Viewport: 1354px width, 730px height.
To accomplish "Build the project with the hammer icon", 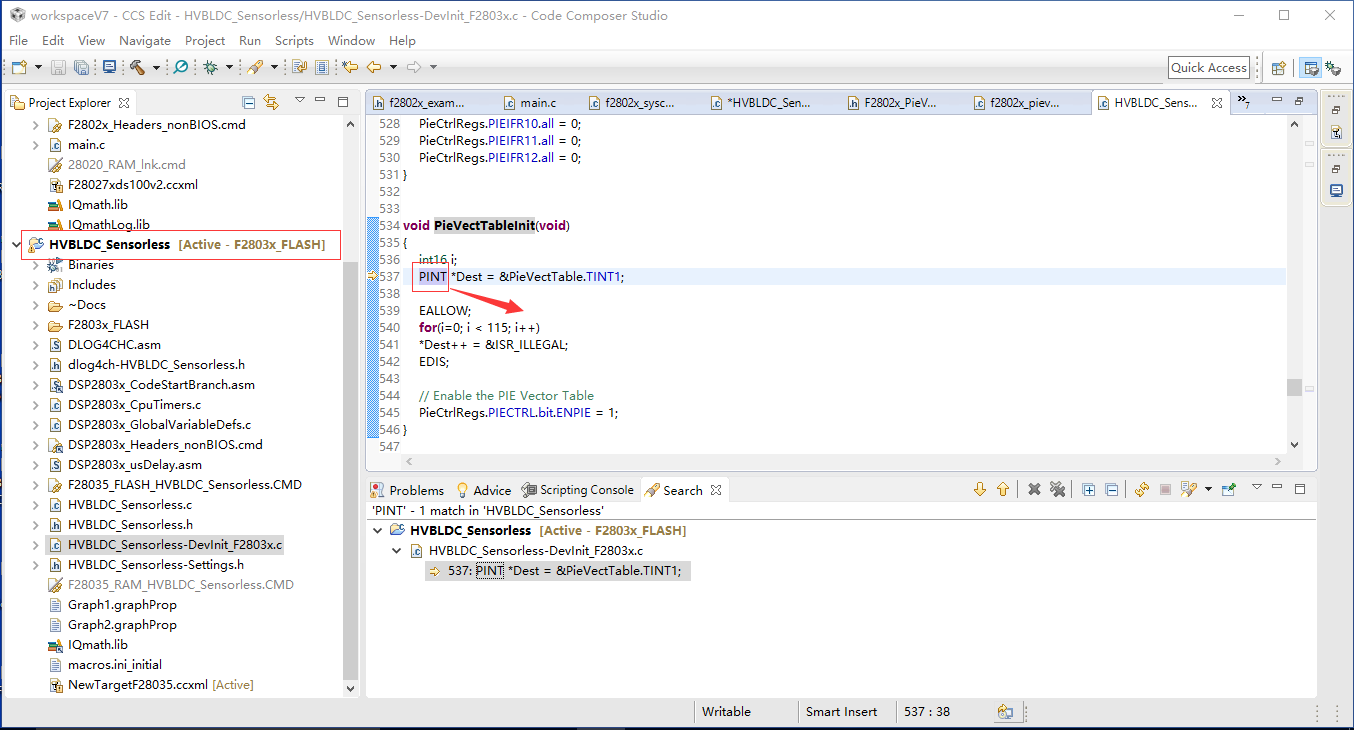I will [137, 67].
